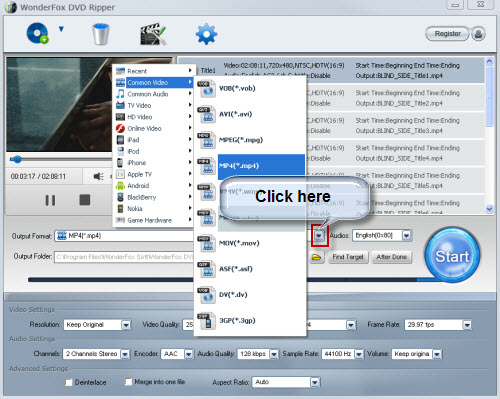Screen dimensions: 500x399
Task: Click the MOV format icon
Action: 206,243
